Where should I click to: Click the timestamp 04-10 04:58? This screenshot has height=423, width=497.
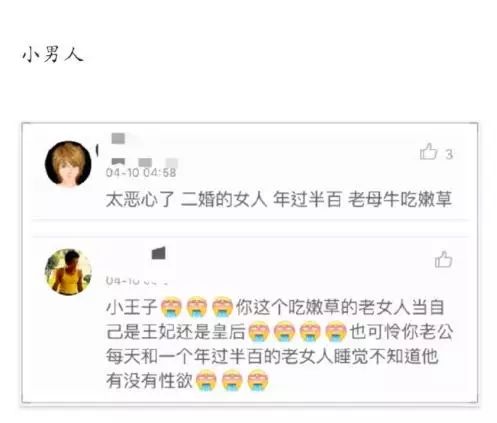[x=141, y=173]
